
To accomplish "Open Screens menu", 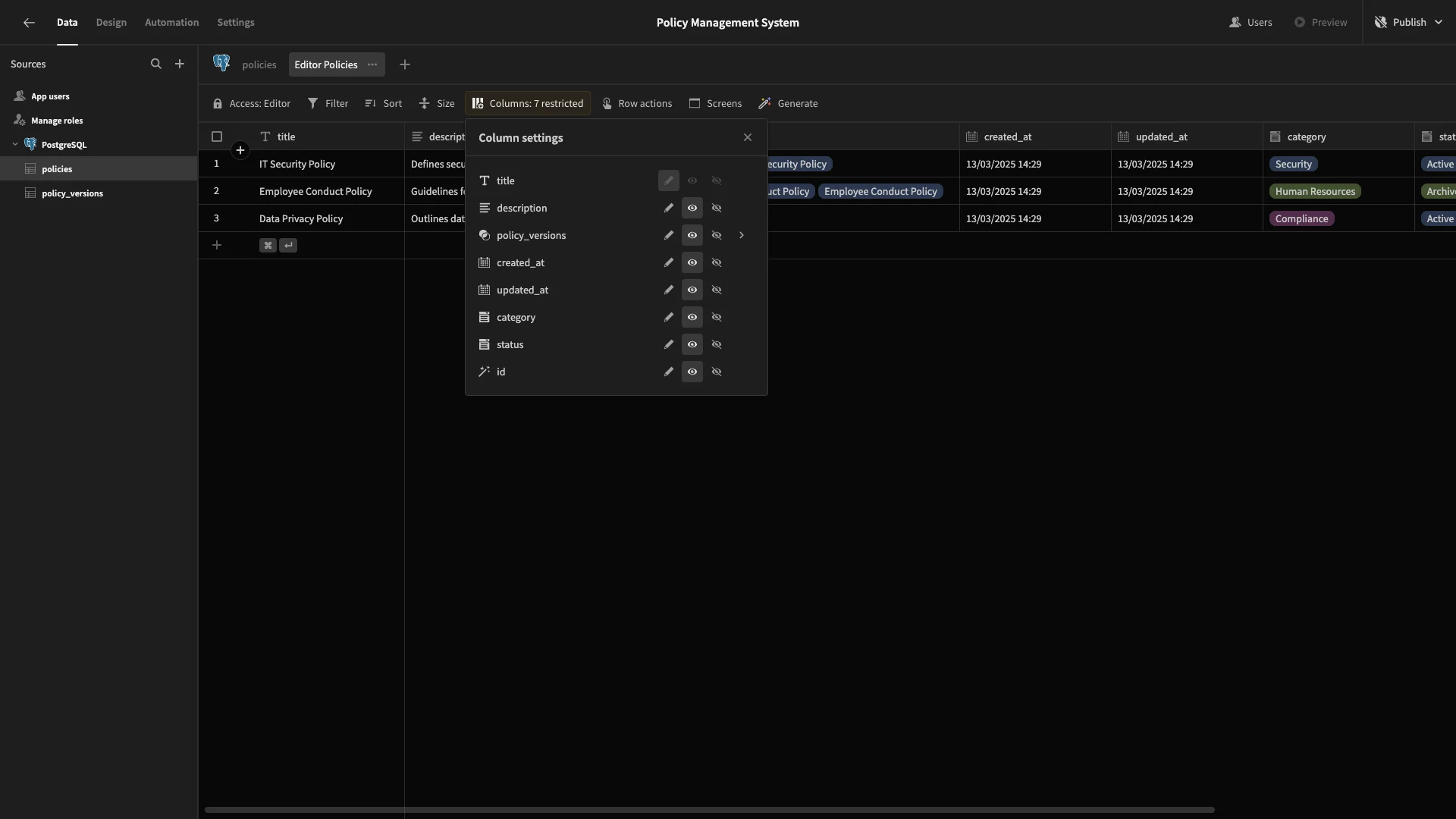I will (716, 104).
